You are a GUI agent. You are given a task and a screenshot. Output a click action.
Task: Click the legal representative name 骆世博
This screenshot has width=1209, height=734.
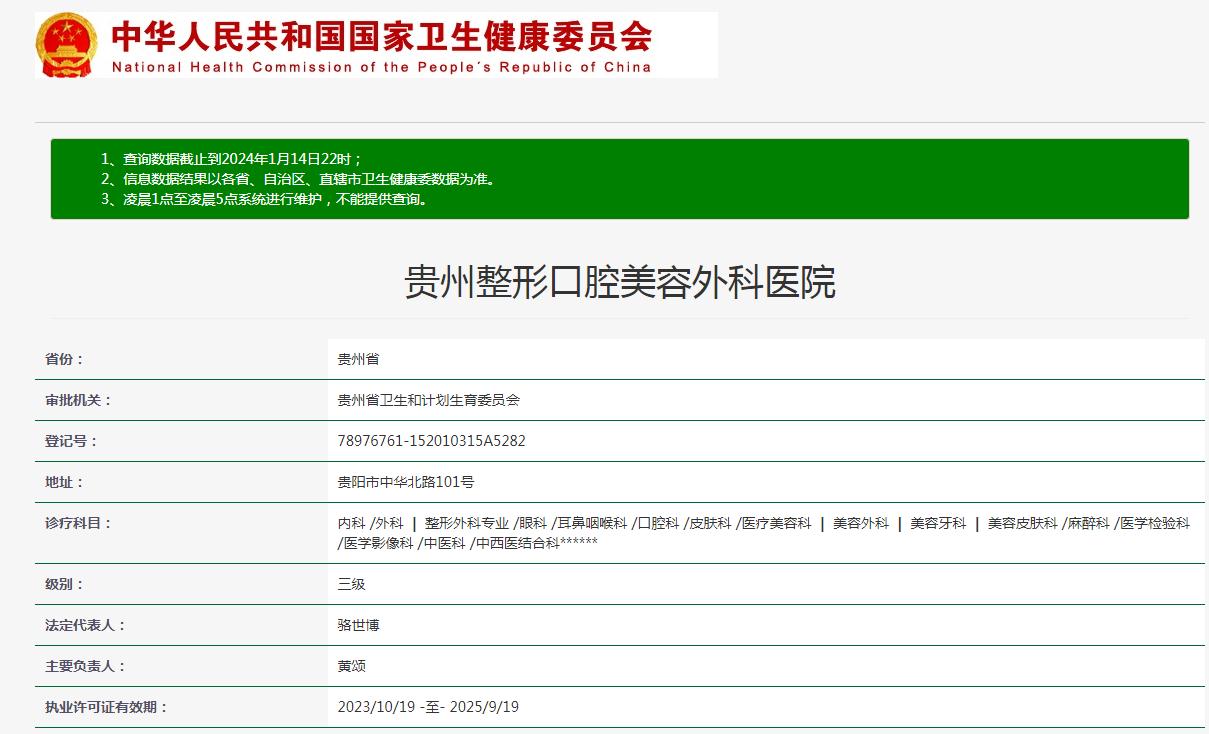click(358, 625)
